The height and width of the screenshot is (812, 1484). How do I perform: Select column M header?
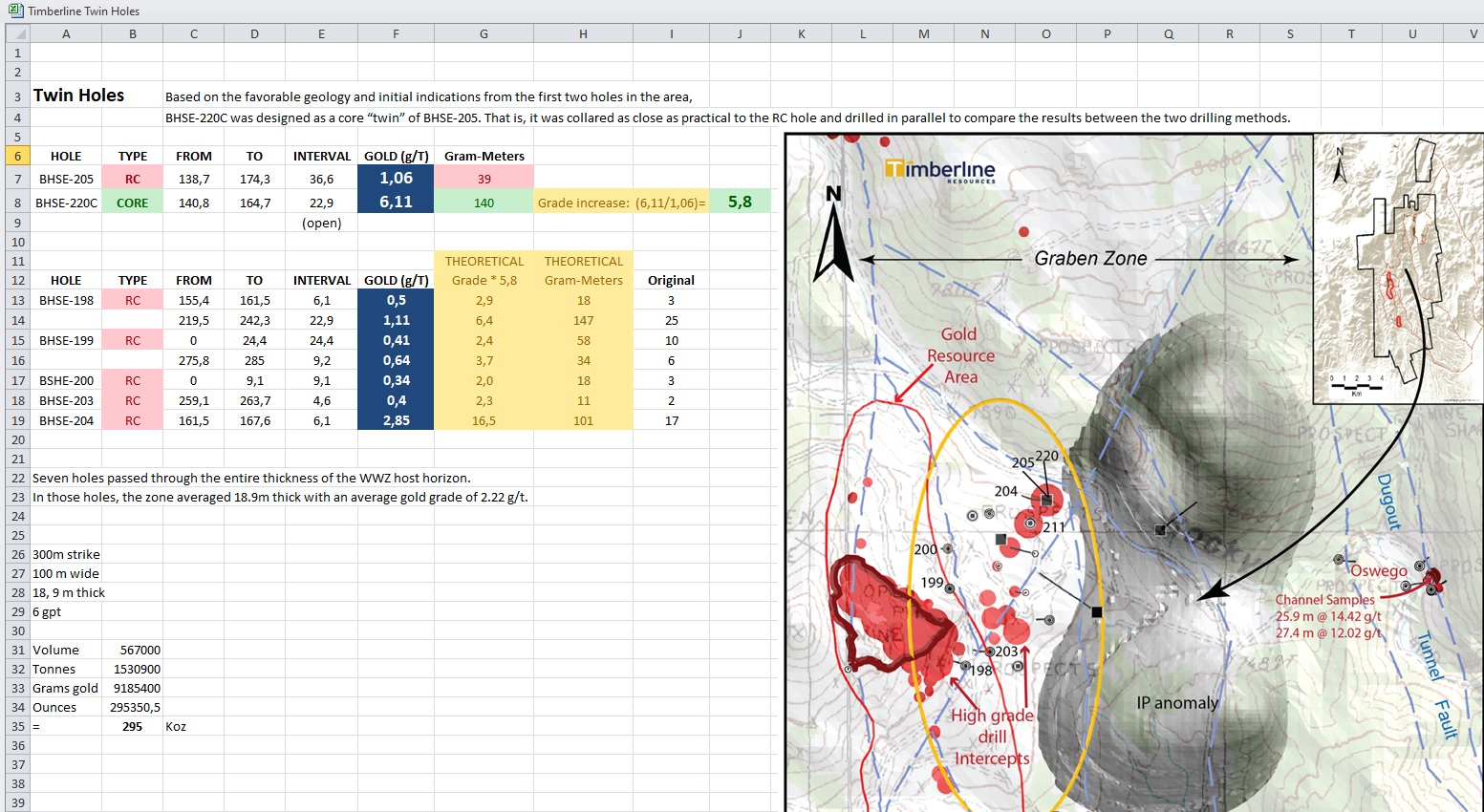923,33
